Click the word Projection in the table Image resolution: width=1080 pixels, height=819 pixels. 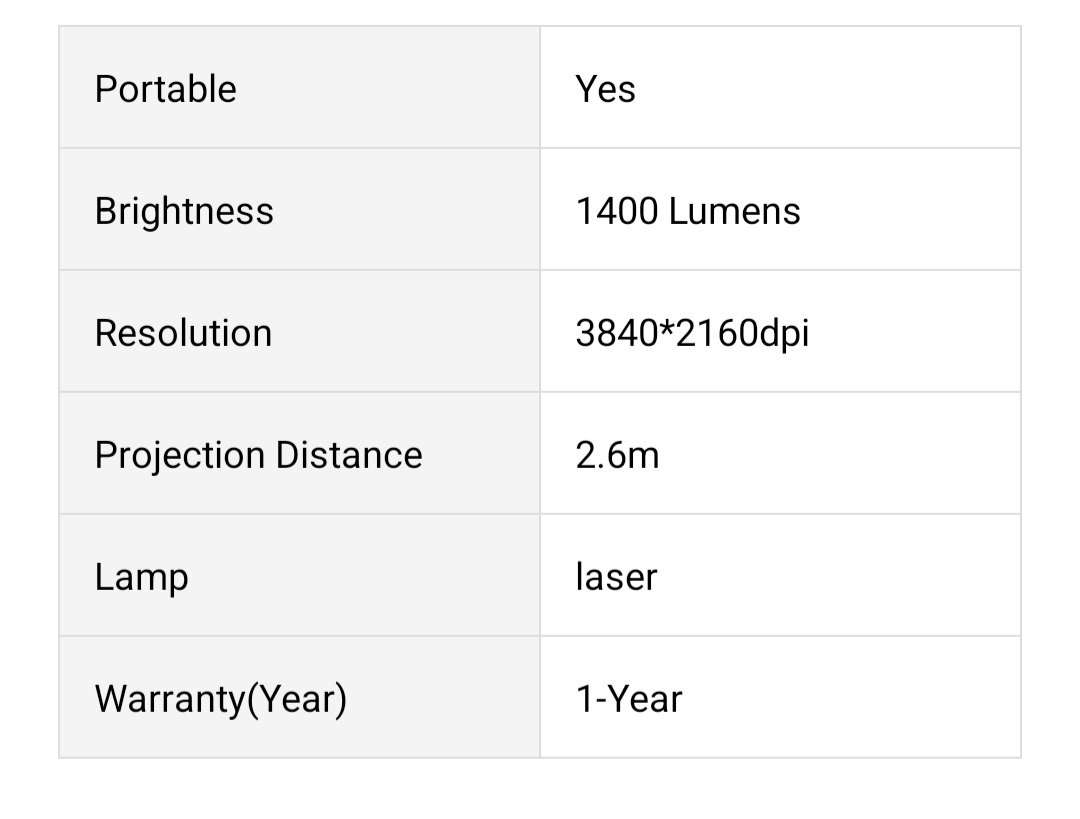click(180, 456)
